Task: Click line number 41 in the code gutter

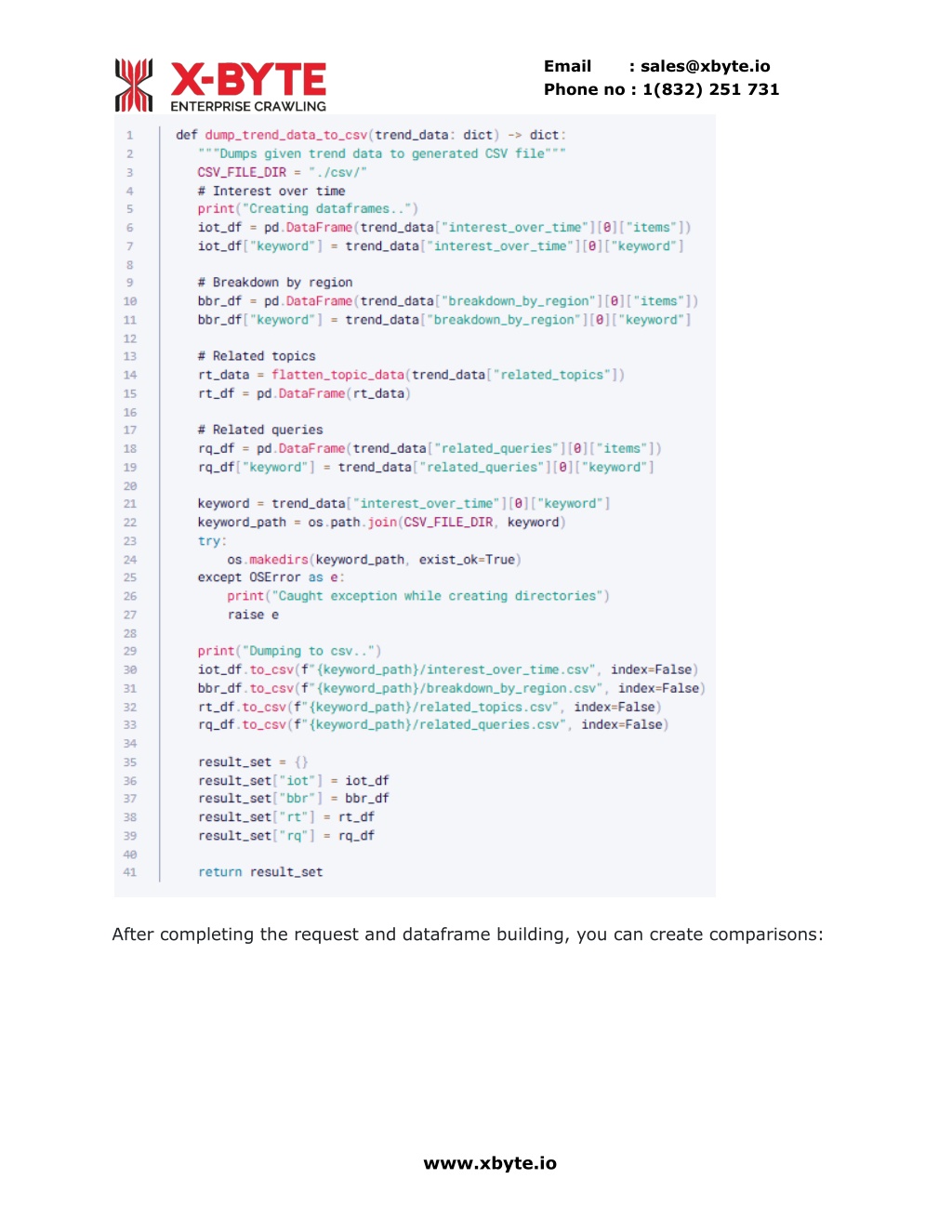Action: pyautogui.click(x=130, y=872)
